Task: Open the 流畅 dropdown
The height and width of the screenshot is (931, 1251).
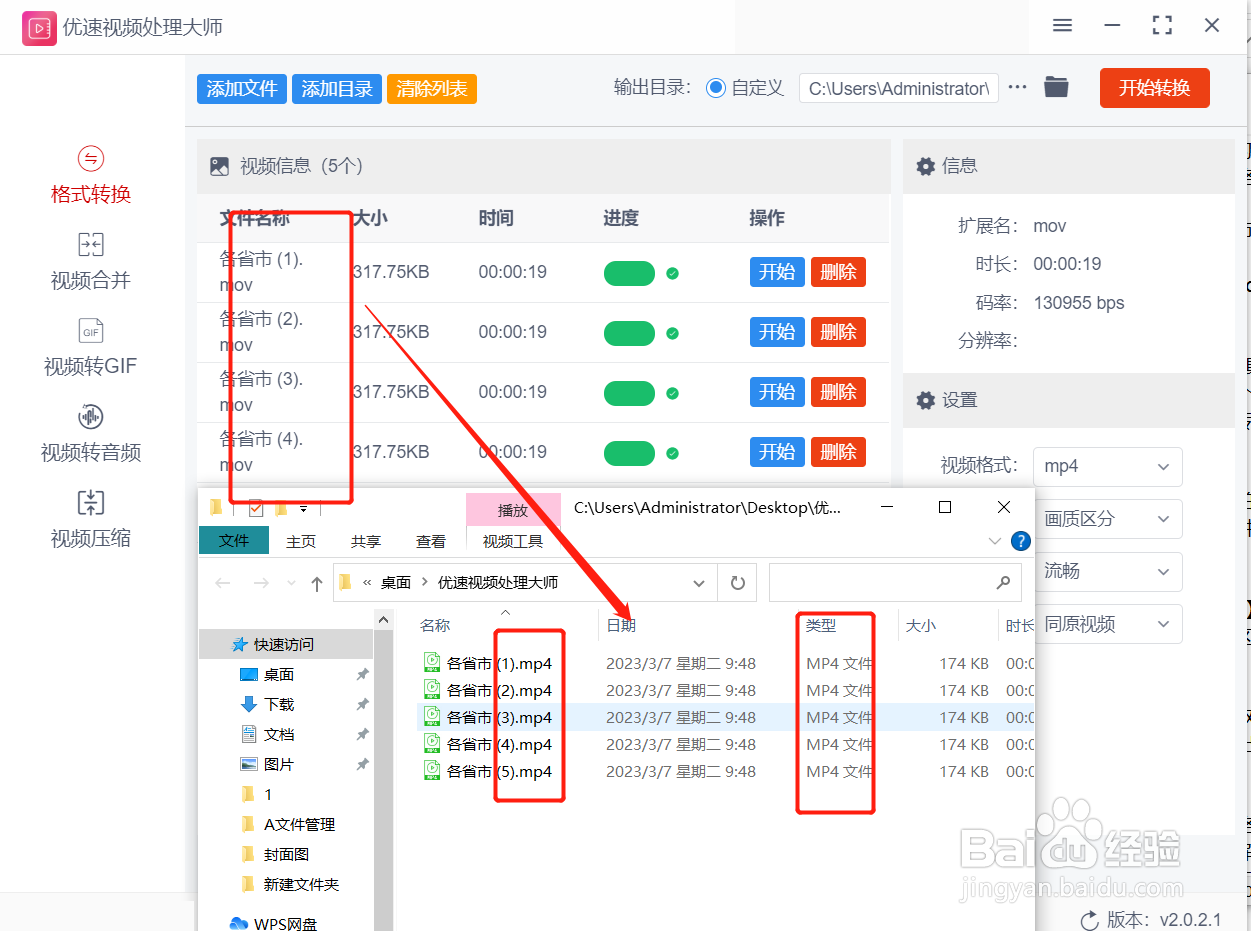Action: pyautogui.click(x=1107, y=572)
